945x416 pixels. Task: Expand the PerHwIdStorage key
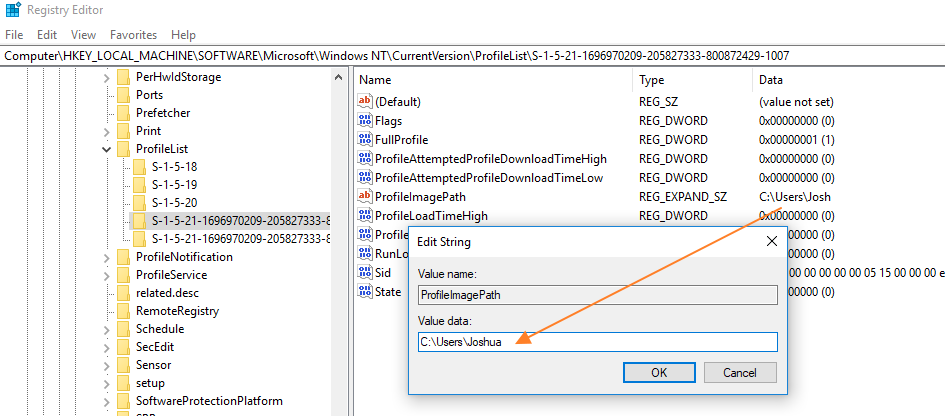(107, 77)
